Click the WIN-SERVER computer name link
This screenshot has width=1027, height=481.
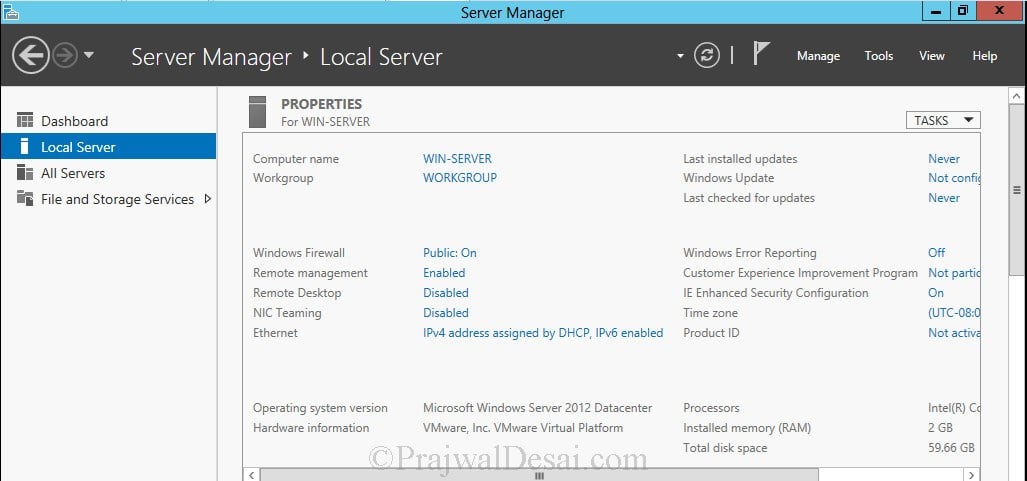pyautogui.click(x=457, y=159)
